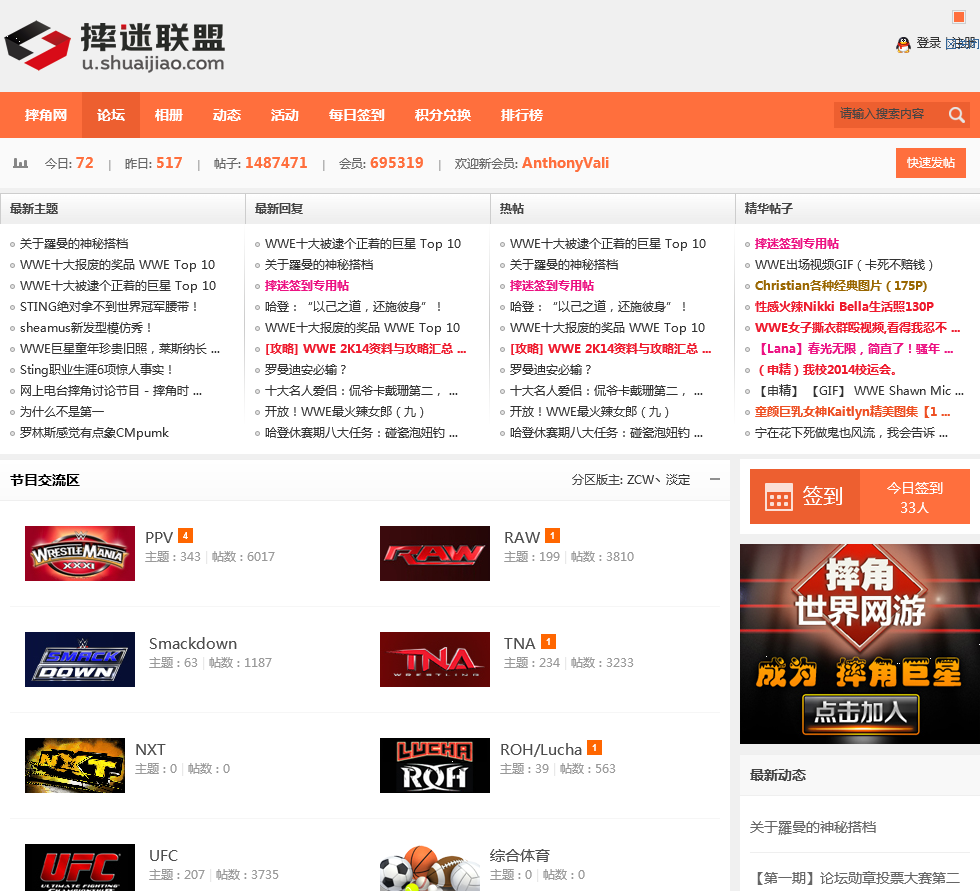Viewport: 980px width, 891px height.
Task: Click the orange square icon at top right
Action: point(959,17)
